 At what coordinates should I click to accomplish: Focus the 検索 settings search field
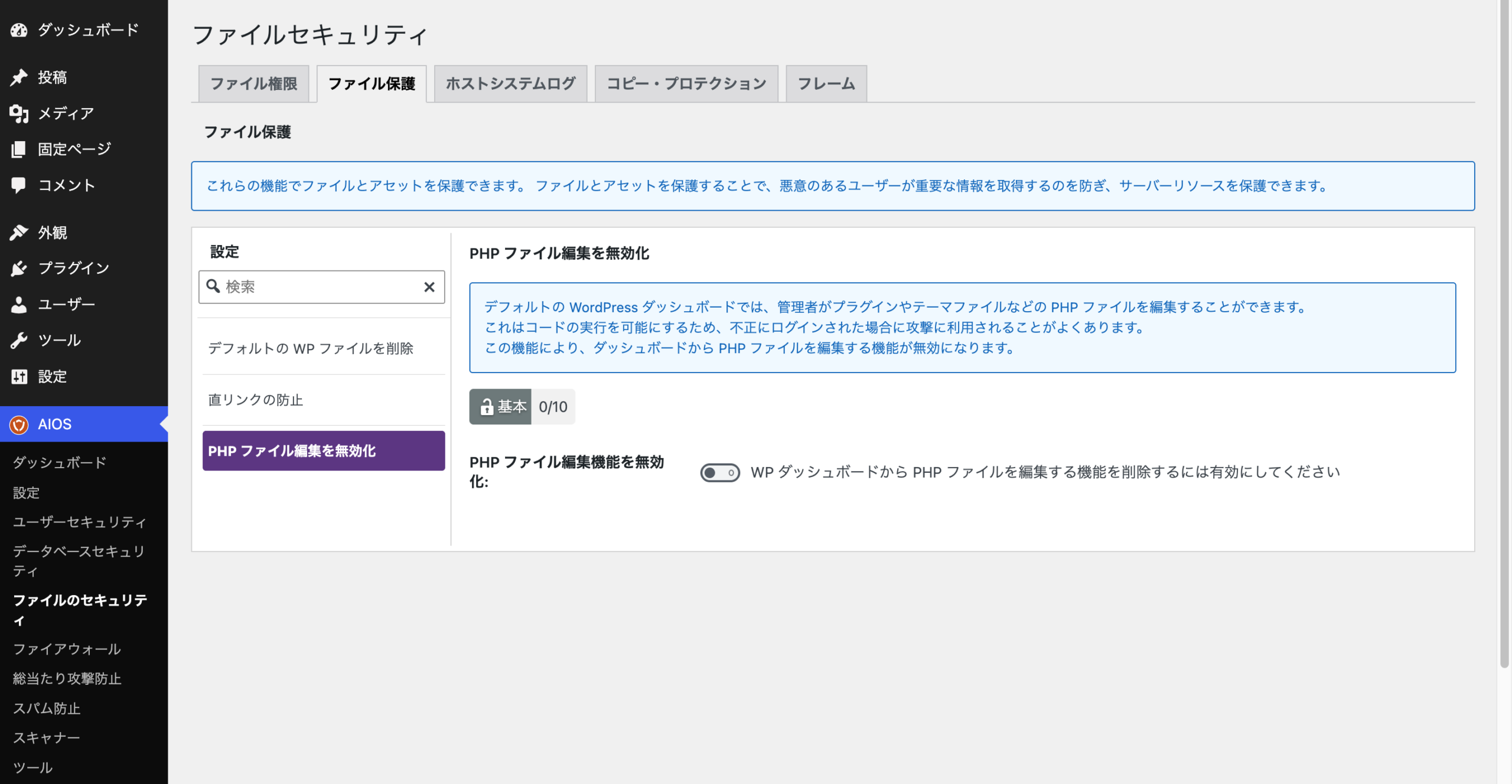[x=321, y=287]
